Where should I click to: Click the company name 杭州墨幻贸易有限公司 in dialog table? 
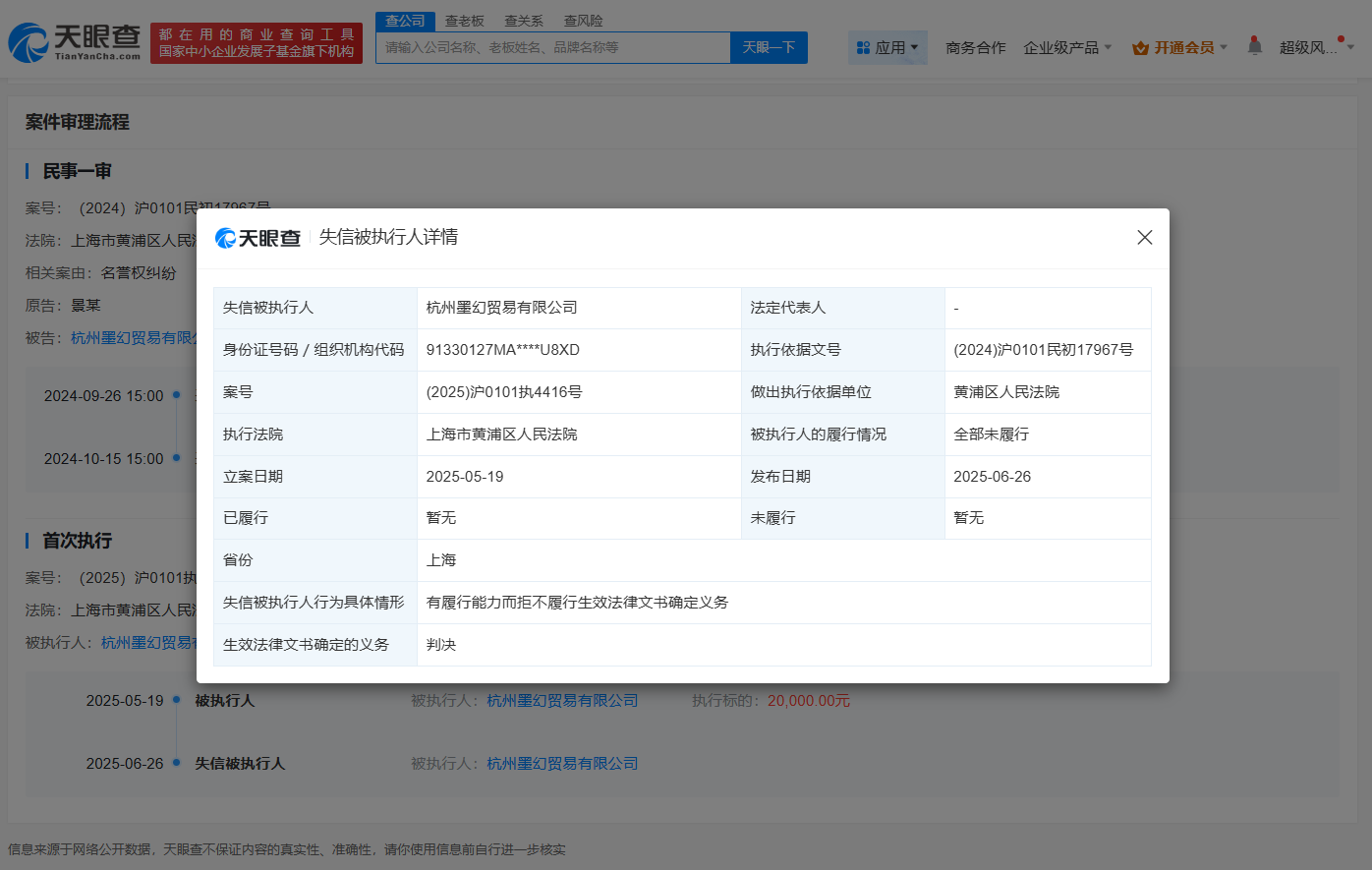501,308
